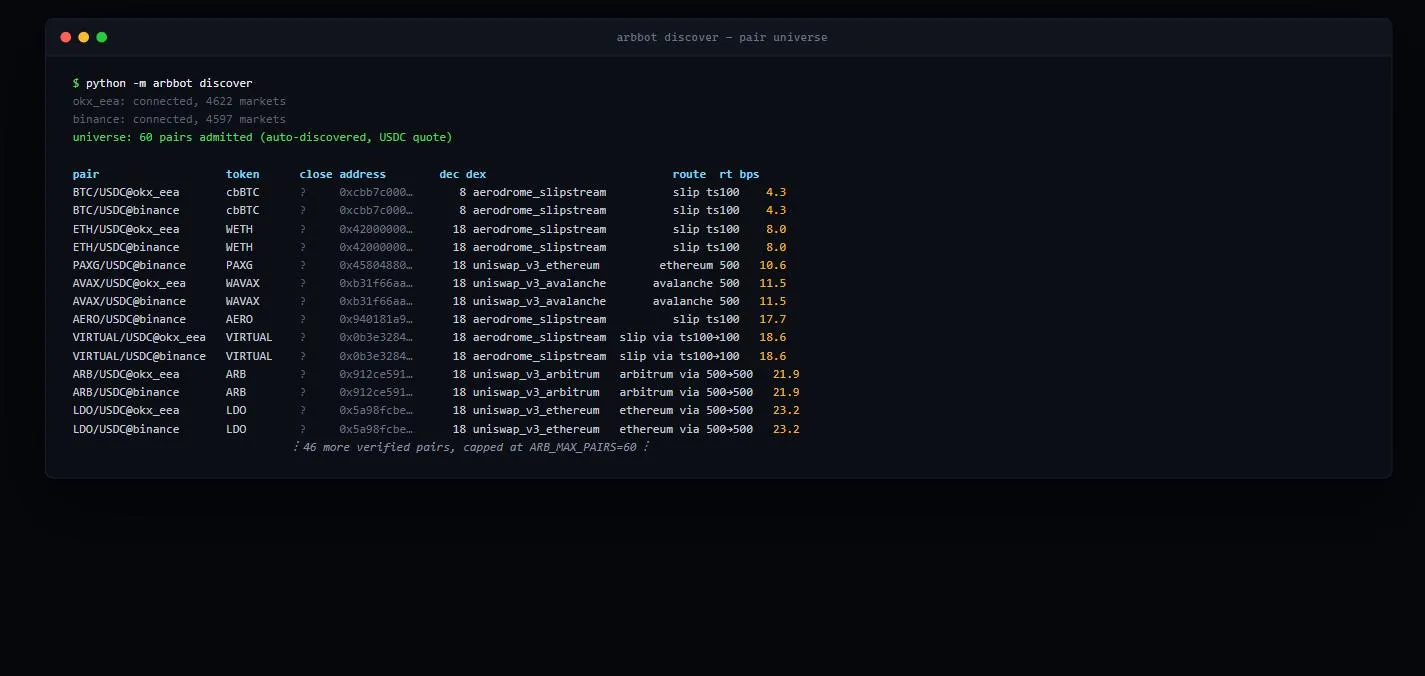Click bps value '18.6' in VIRTUAL/USDC@binance row
Viewport: 1425px width, 676px height.
coord(773,356)
